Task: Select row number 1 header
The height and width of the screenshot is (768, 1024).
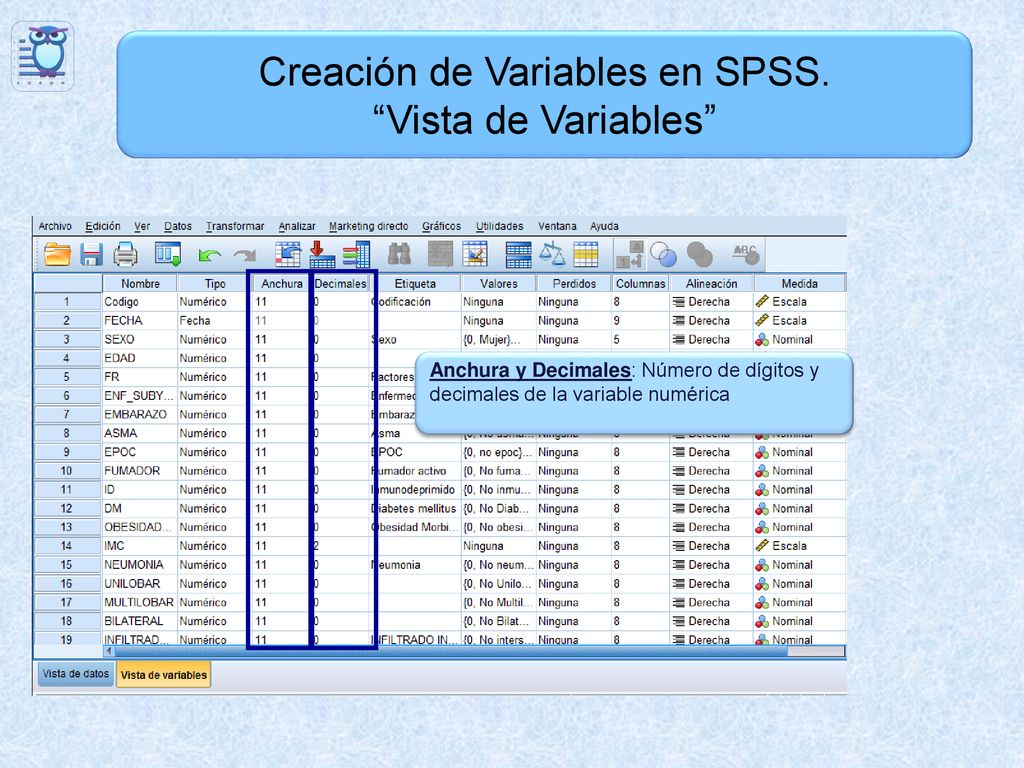Action: coord(67,302)
